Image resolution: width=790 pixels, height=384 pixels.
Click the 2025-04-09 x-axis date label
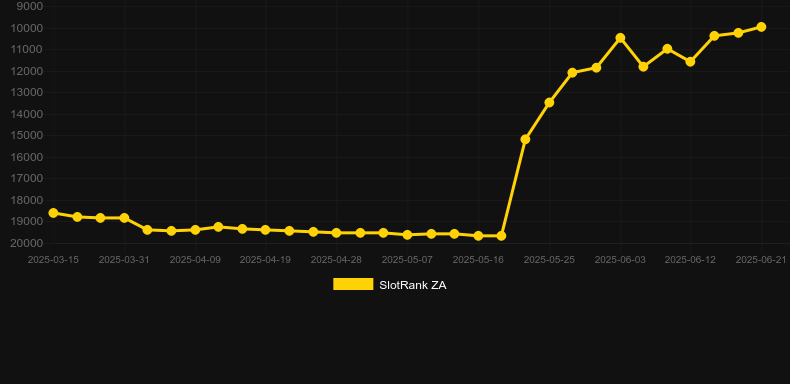pyautogui.click(x=195, y=260)
